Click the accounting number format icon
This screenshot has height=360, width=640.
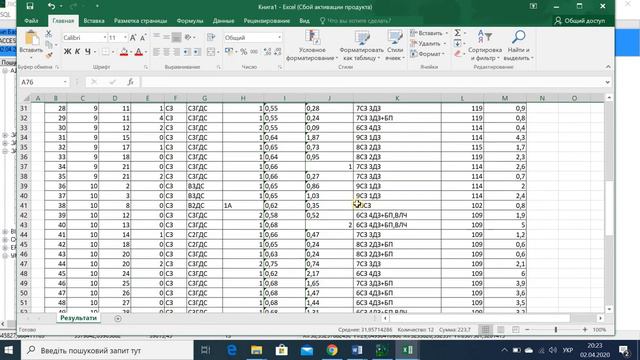point(229,52)
